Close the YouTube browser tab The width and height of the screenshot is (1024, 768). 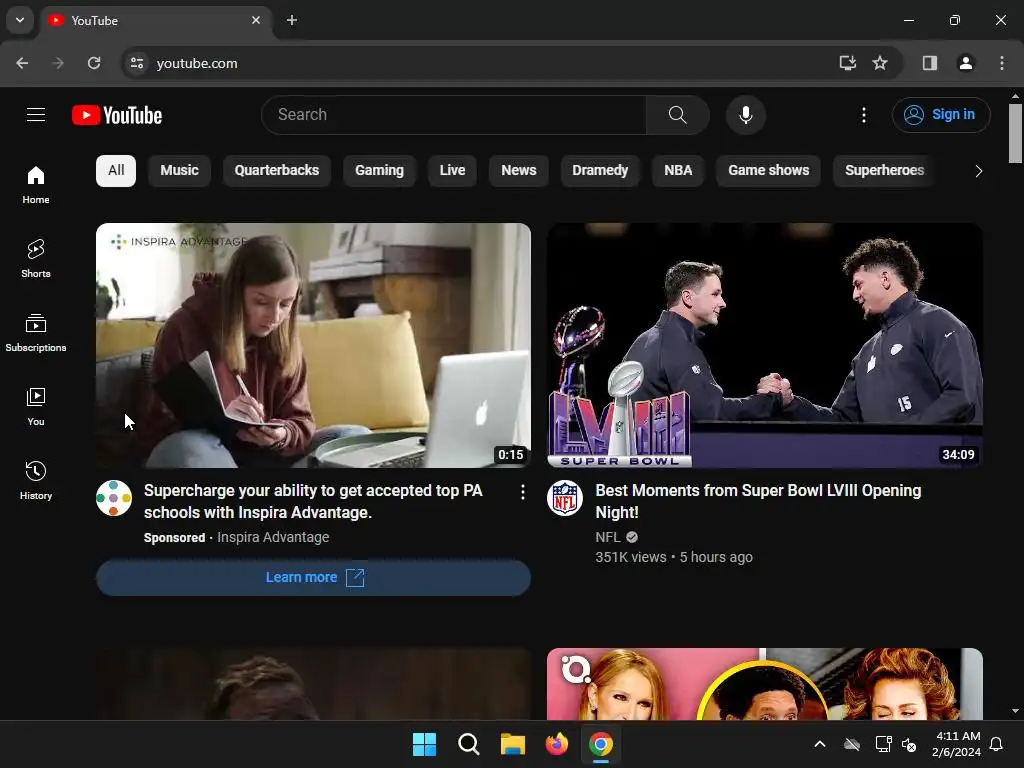tap(256, 20)
